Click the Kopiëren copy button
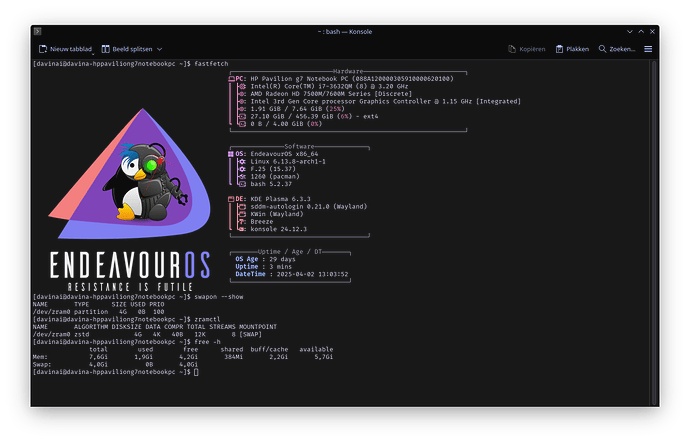The height and width of the screenshot is (442, 690). [527, 48]
